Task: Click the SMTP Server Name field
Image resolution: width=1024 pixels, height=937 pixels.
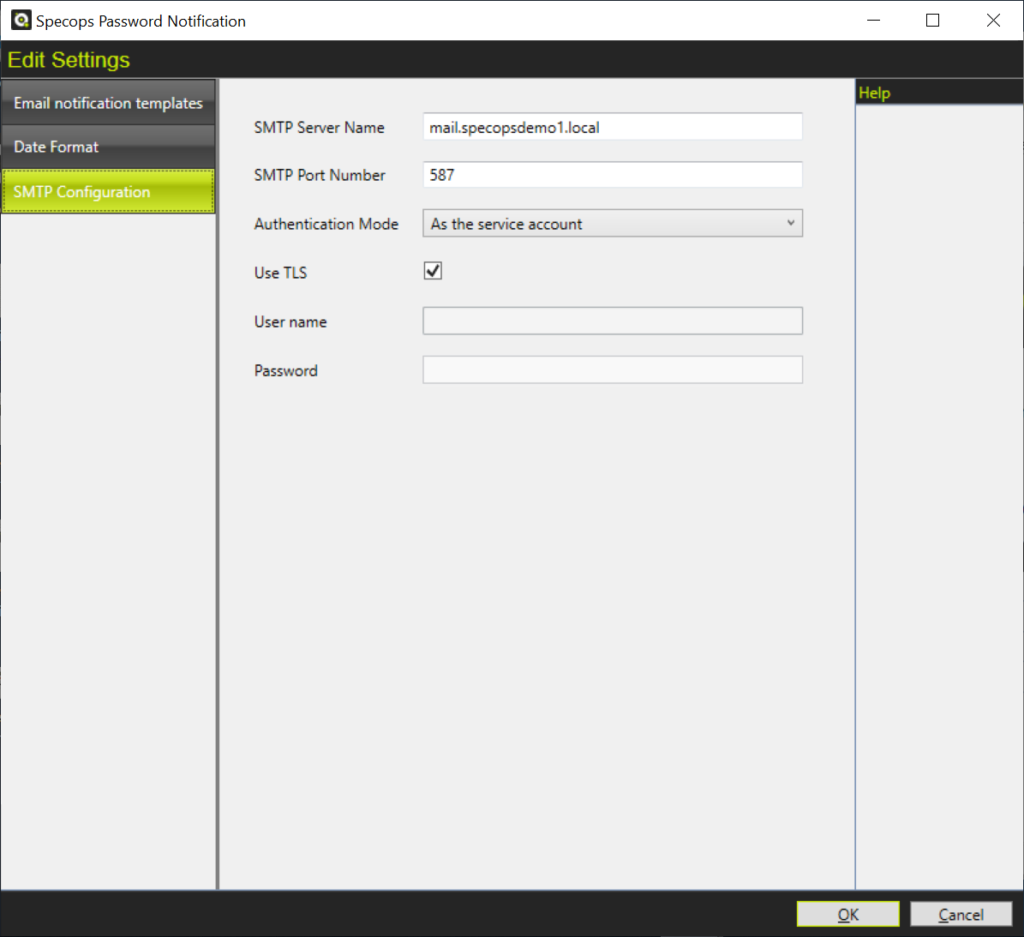Action: pyautogui.click(x=612, y=127)
